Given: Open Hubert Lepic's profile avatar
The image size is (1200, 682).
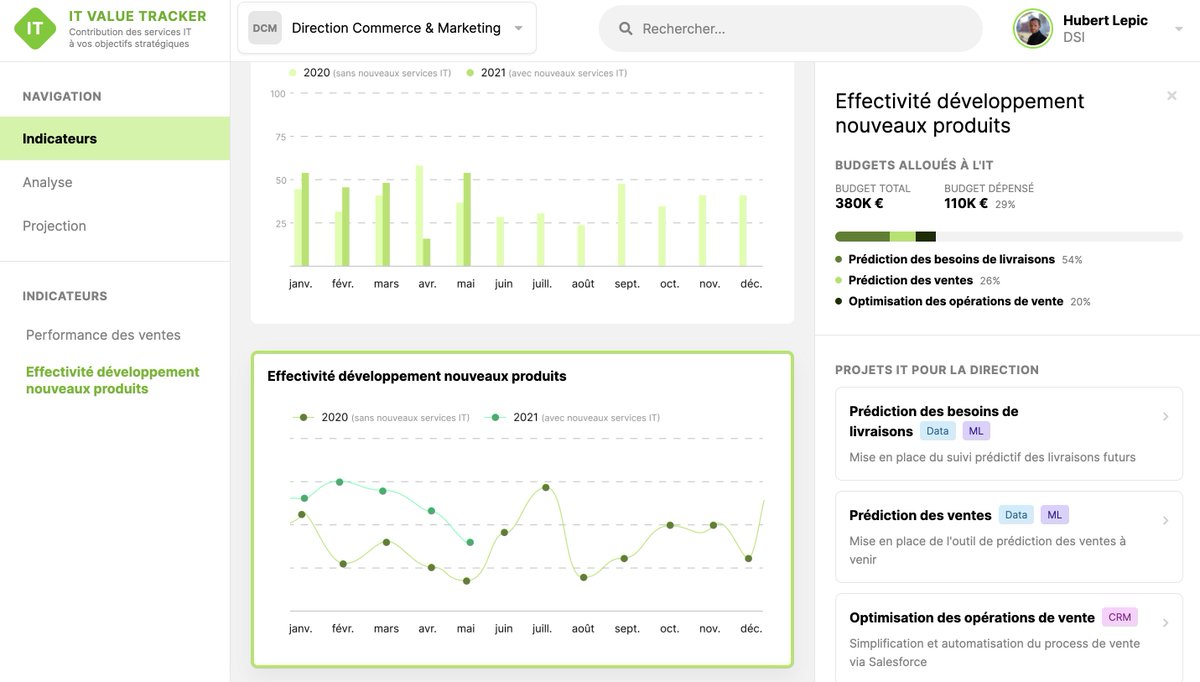Looking at the screenshot, I should click(1031, 27).
